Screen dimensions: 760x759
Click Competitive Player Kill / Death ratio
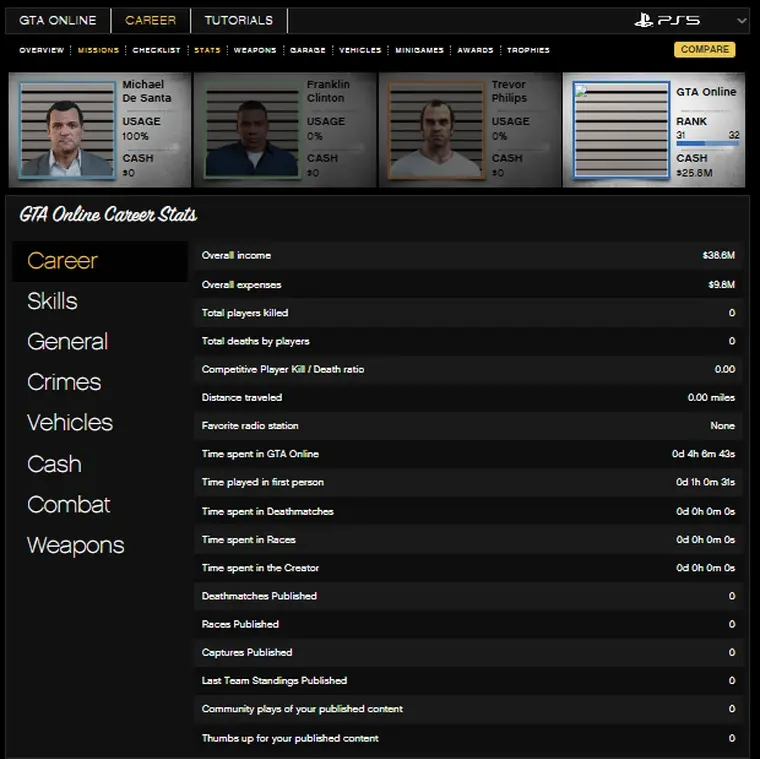468,369
